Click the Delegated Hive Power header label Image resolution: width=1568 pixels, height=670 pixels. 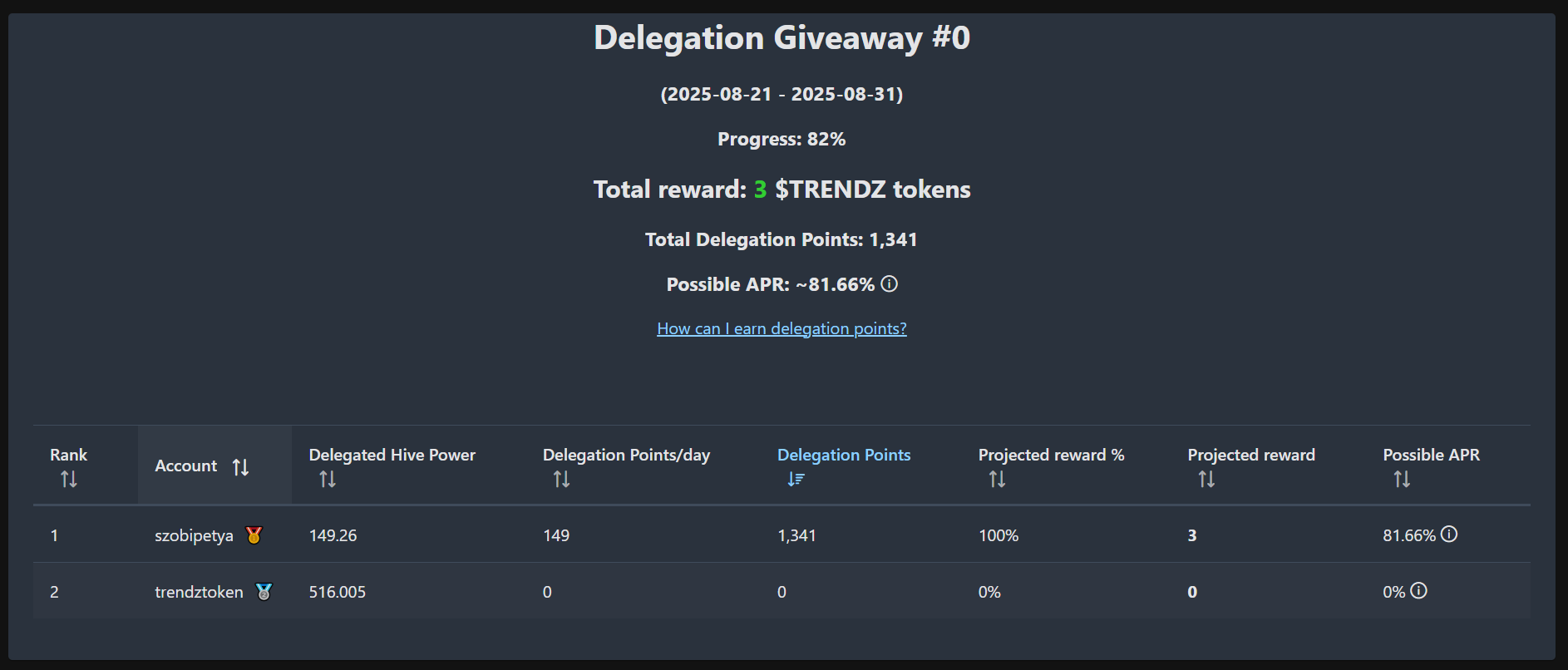click(x=392, y=456)
